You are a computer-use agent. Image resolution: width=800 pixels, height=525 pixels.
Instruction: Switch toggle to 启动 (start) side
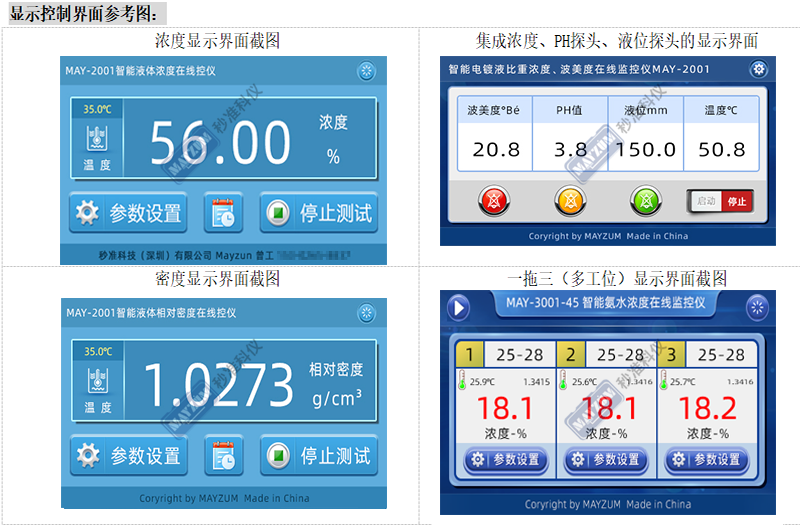tap(706, 201)
